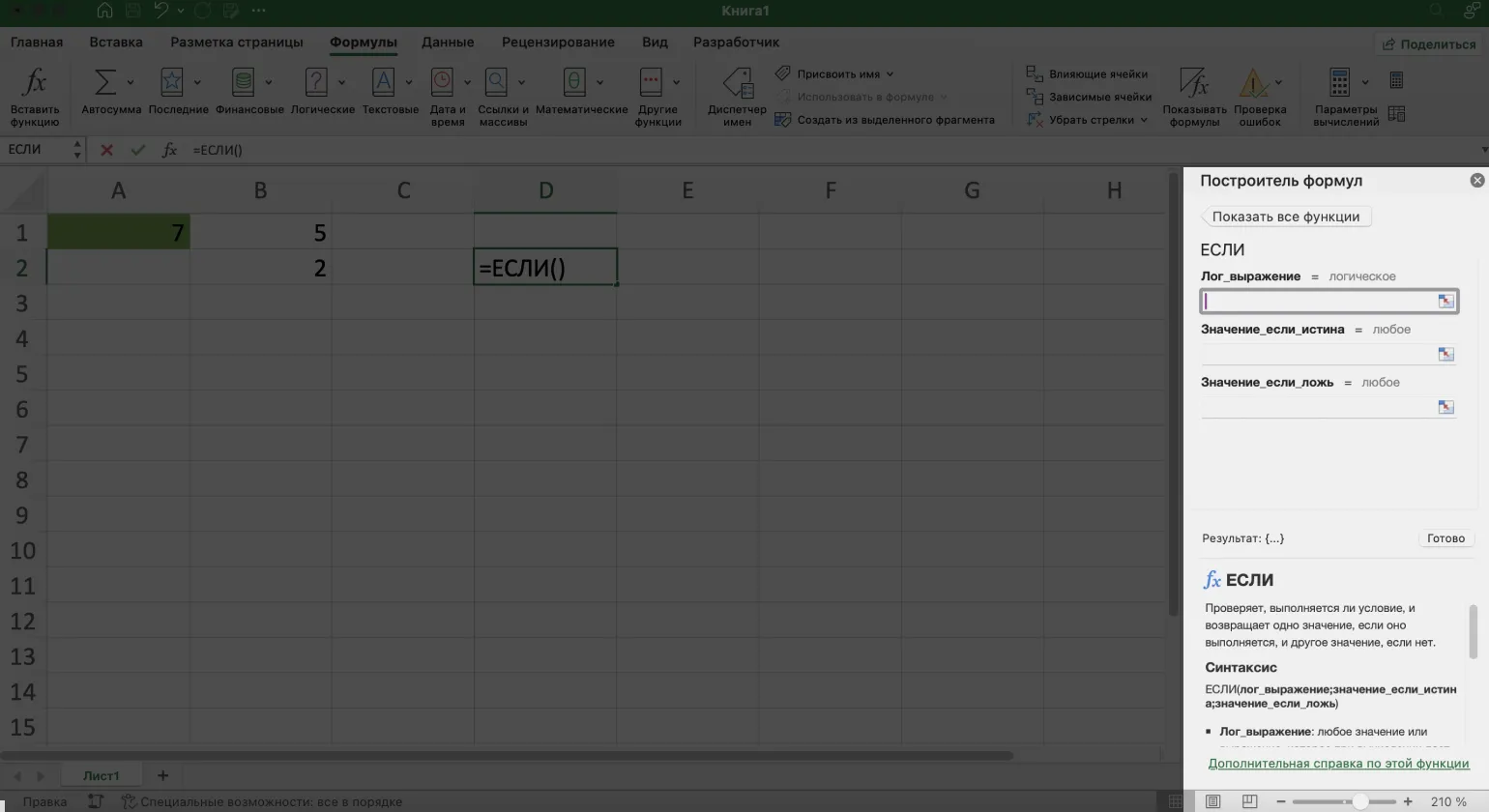
Task: Open Date and Time functions icon
Action: tap(442, 83)
